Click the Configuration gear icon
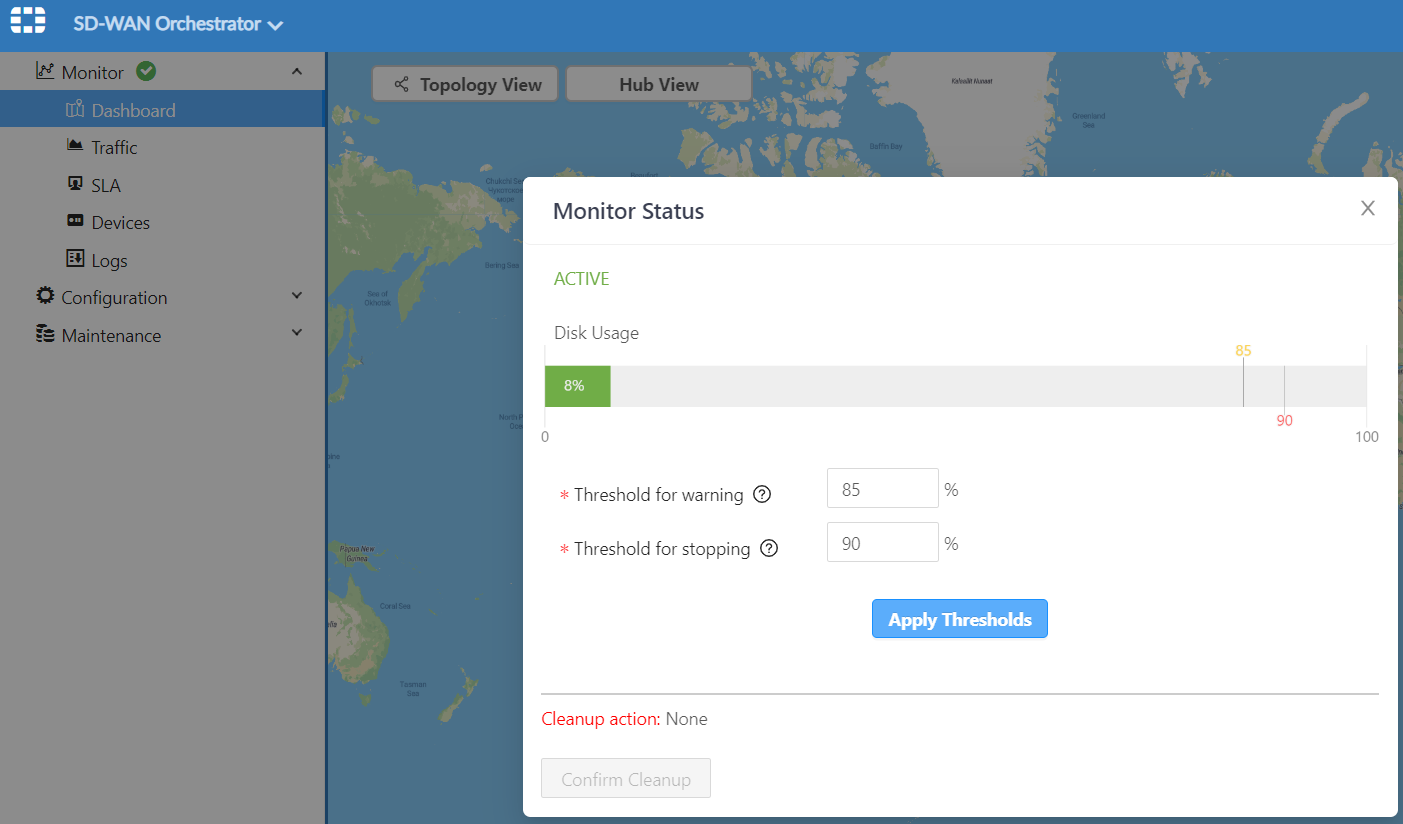This screenshot has width=1403, height=824. click(x=45, y=295)
